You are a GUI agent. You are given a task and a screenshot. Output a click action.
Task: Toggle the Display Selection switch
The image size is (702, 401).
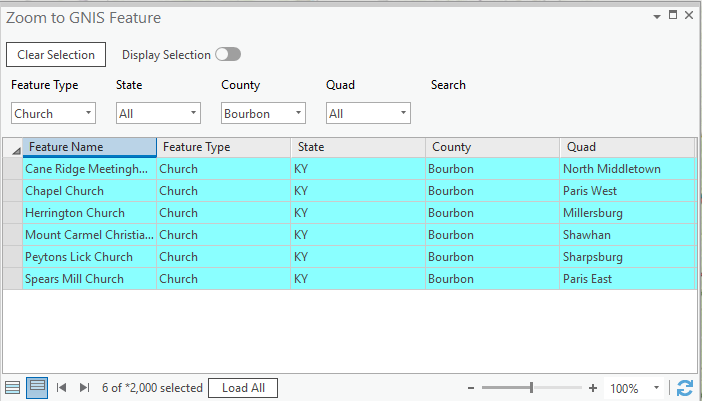tap(228, 55)
